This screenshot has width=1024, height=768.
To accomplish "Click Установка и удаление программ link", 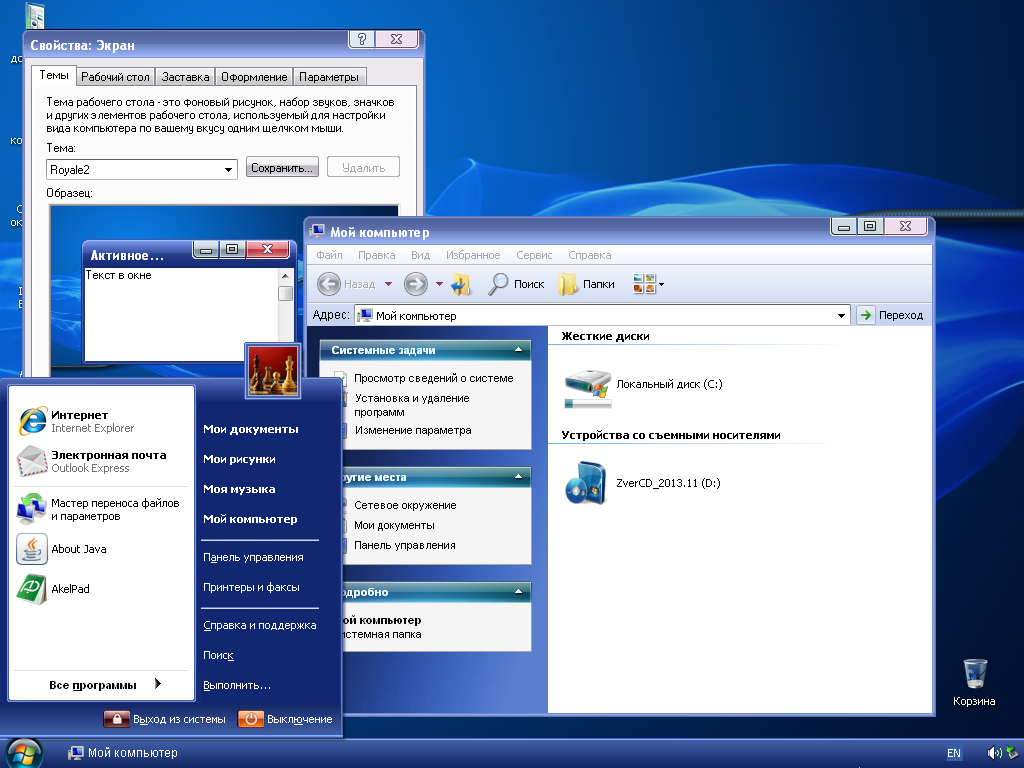I will [412, 405].
